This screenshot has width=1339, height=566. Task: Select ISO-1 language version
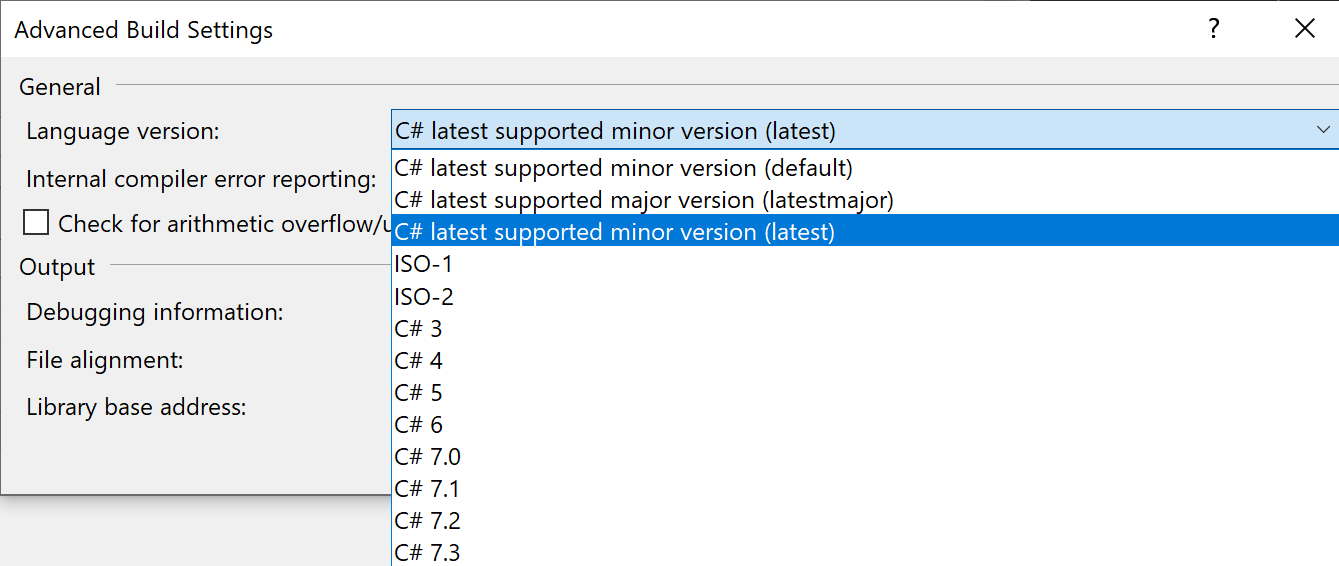[424, 264]
